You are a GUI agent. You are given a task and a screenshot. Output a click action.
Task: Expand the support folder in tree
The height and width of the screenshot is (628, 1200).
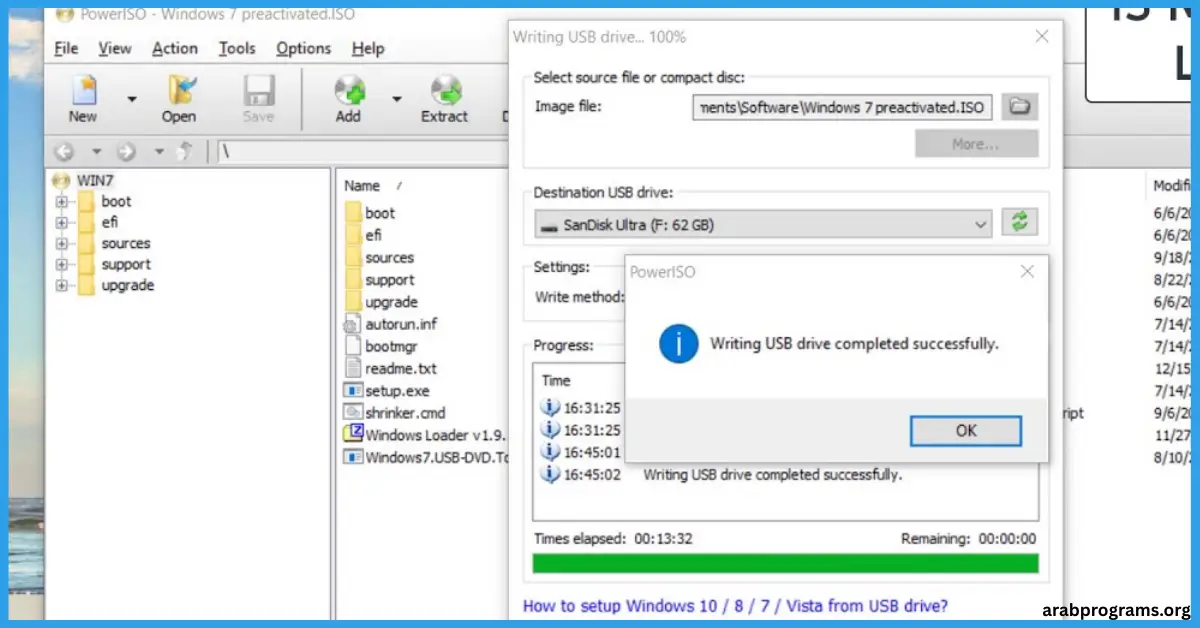(62, 264)
